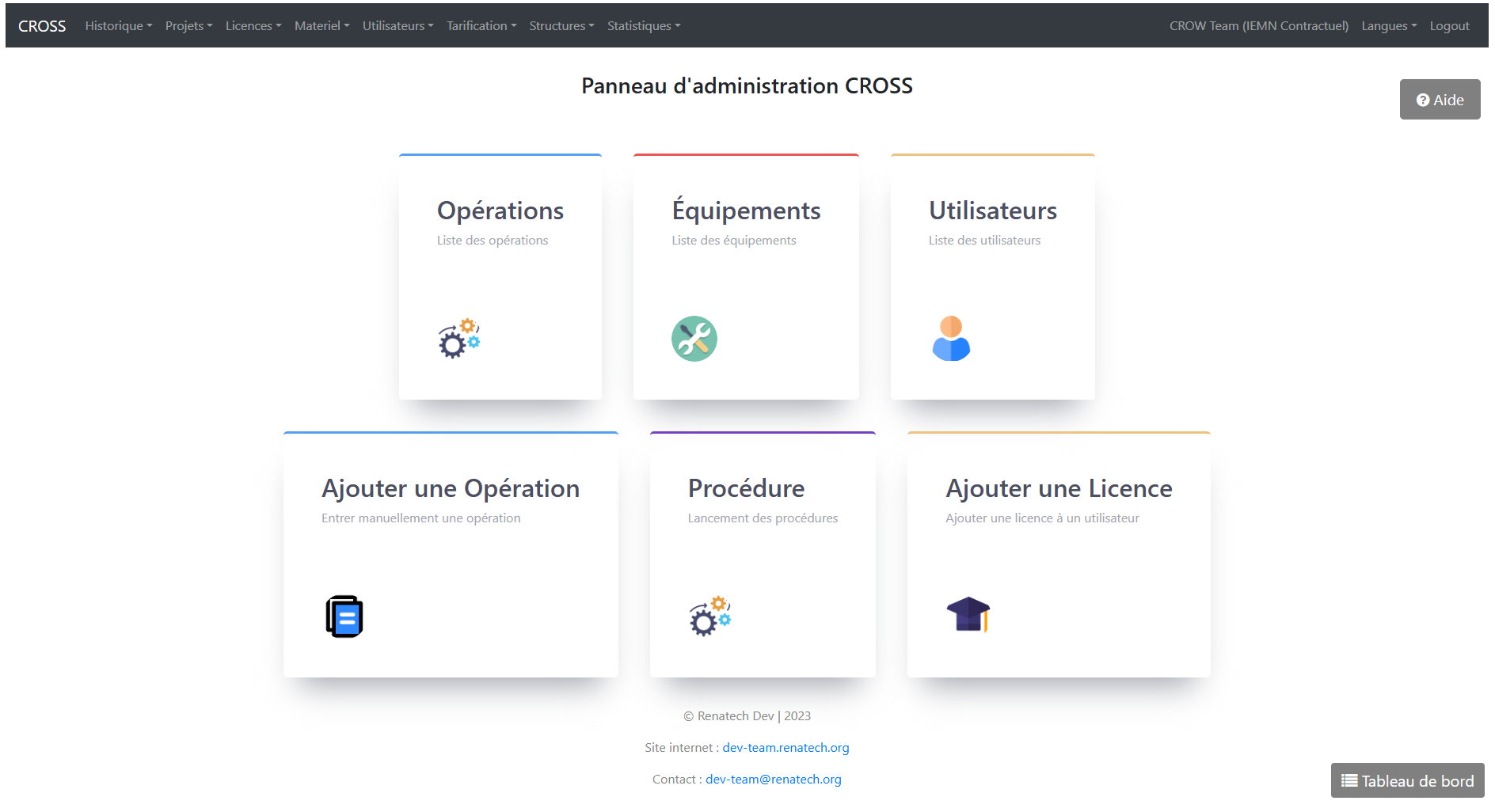Viewport: 1495px width, 812px height.
Task: Click the gears icon in Procédure card
Action: (x=710, y=617)
